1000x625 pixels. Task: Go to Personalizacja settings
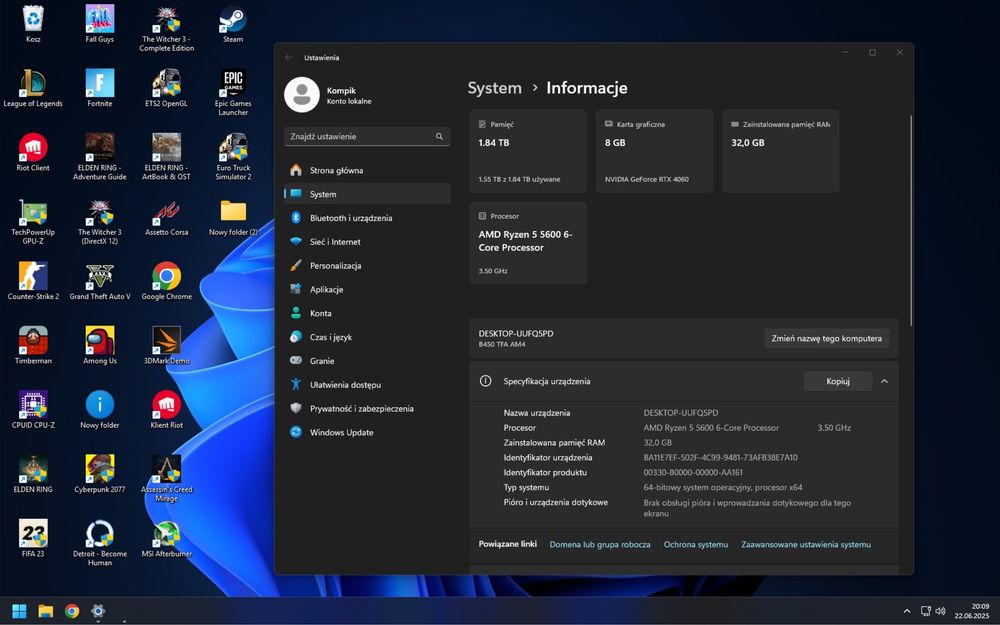click(x=367, y=265)
